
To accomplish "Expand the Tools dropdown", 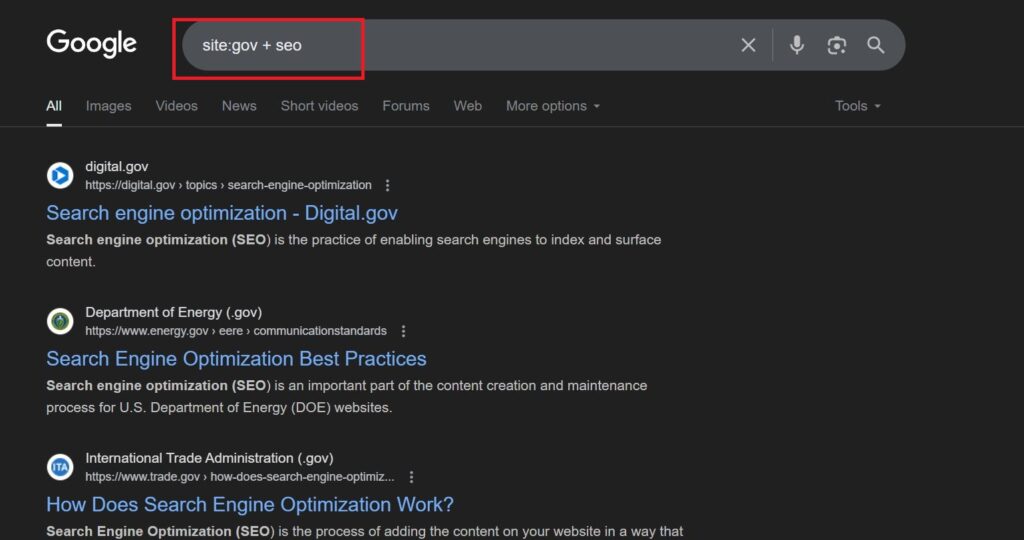I will coord(857,106).
